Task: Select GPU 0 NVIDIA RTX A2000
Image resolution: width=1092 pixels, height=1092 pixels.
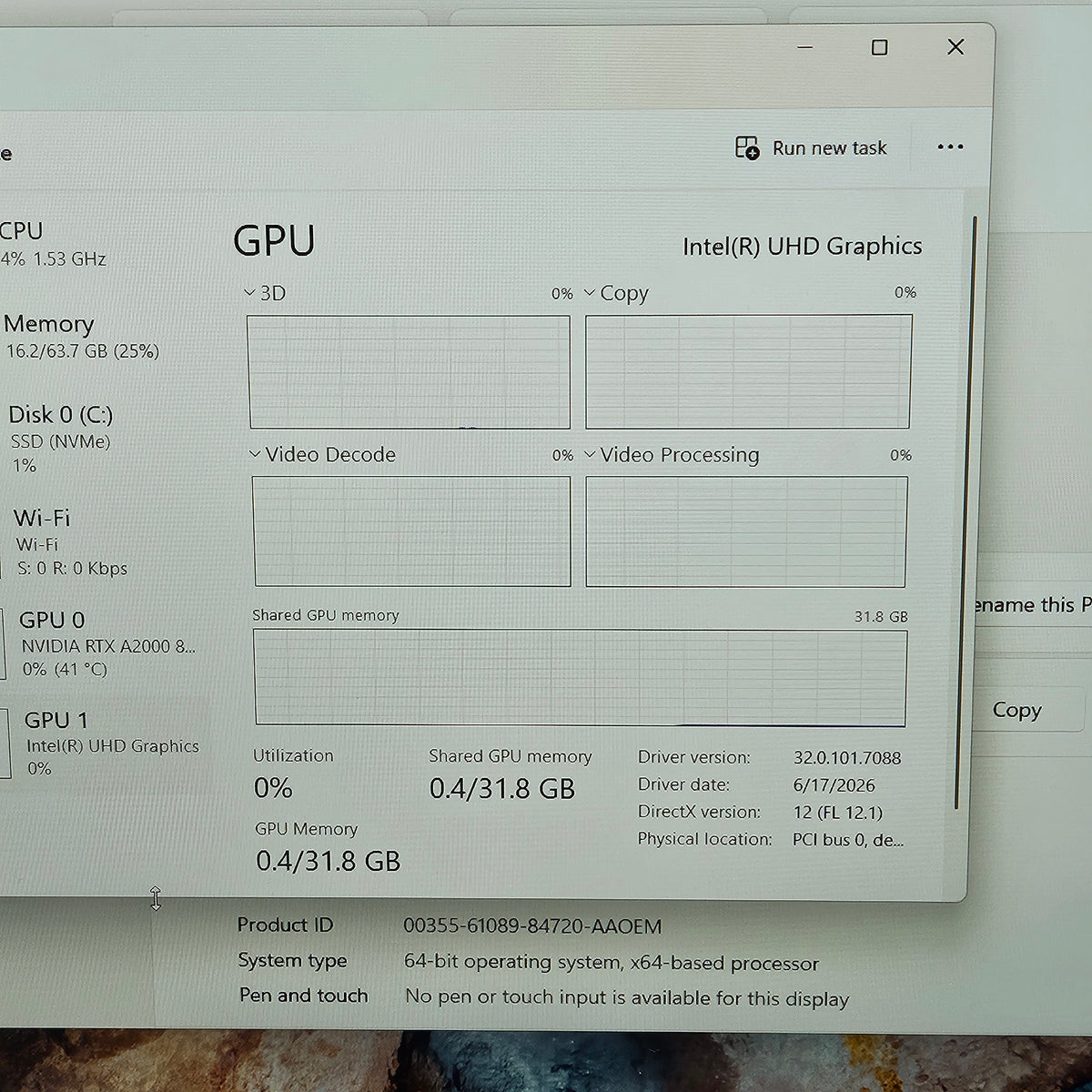Action: click(107, 643)
